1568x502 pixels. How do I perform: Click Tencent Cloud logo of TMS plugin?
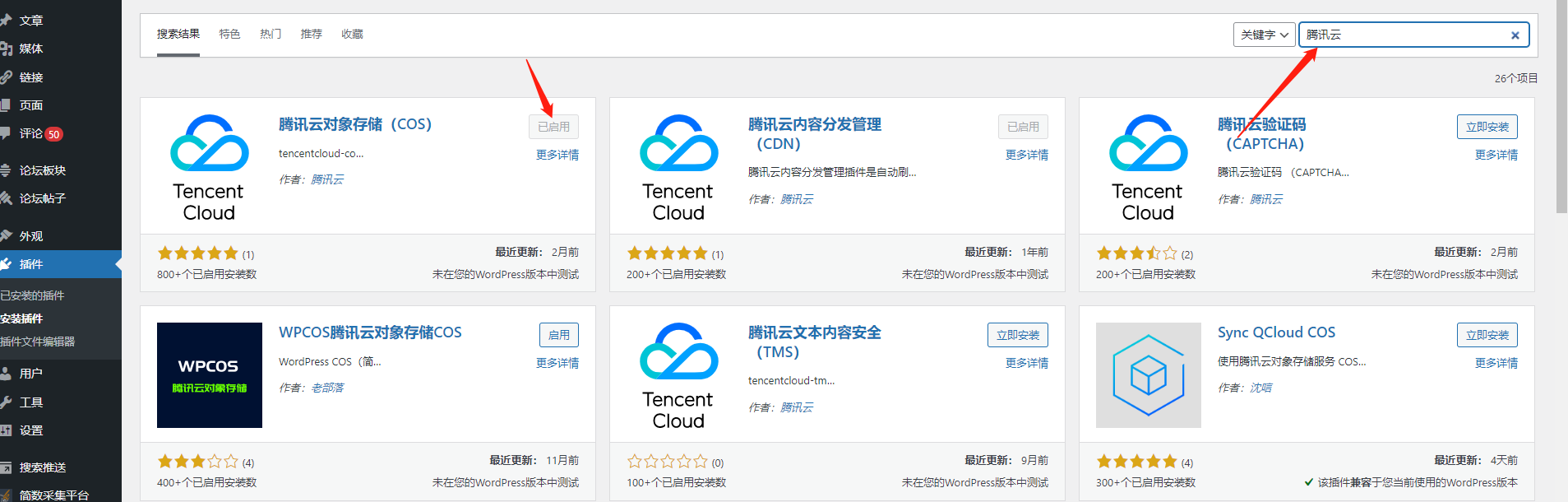click(679, 376)
